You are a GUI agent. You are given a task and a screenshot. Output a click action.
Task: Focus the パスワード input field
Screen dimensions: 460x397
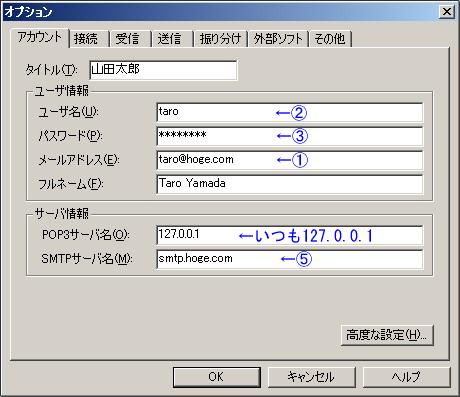290,136
